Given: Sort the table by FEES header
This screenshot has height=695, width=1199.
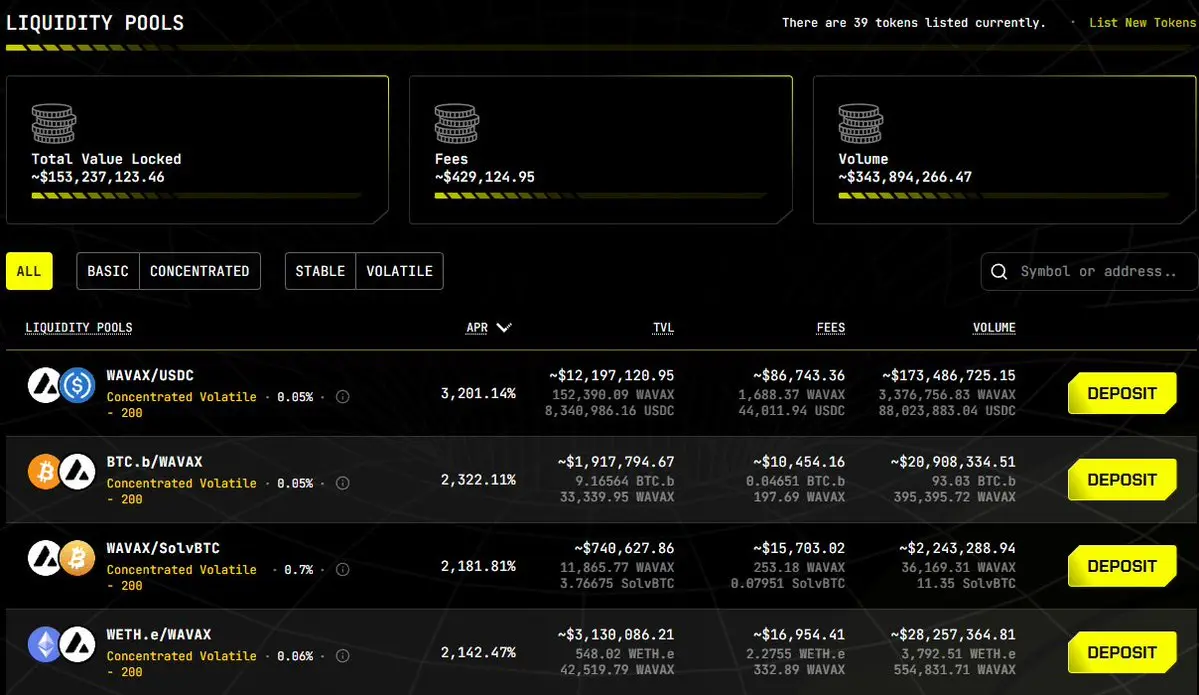Looking at the screenshot, I should tap(830, 328).
